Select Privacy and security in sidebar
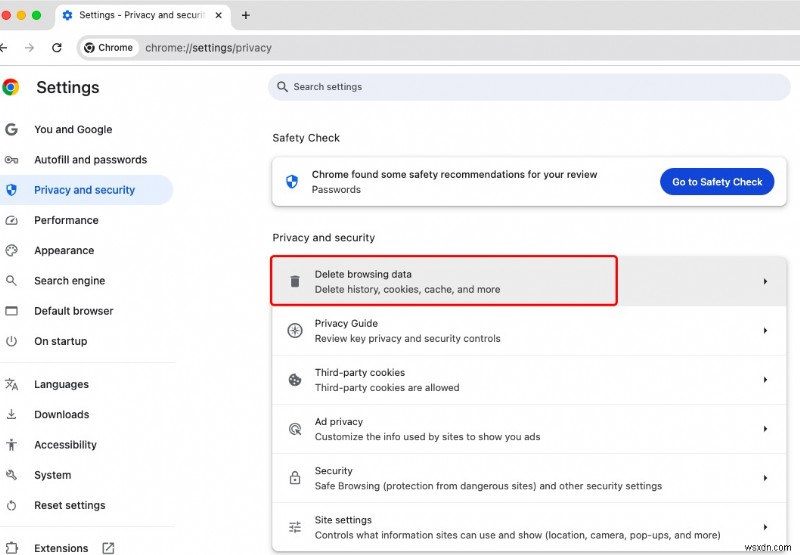Image resolution: width=800 pixels, height=555 pixels. [86, 190]
